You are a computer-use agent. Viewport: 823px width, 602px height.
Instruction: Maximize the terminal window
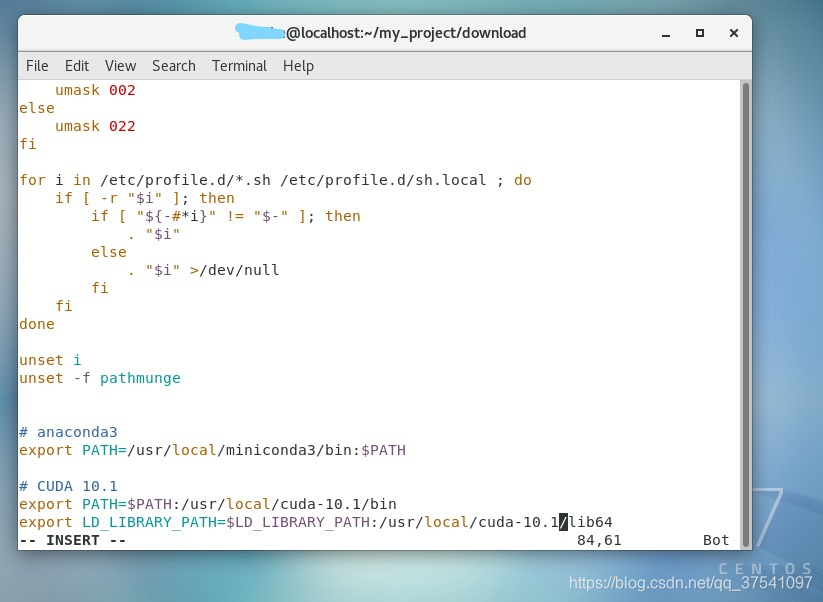point(700,33)
